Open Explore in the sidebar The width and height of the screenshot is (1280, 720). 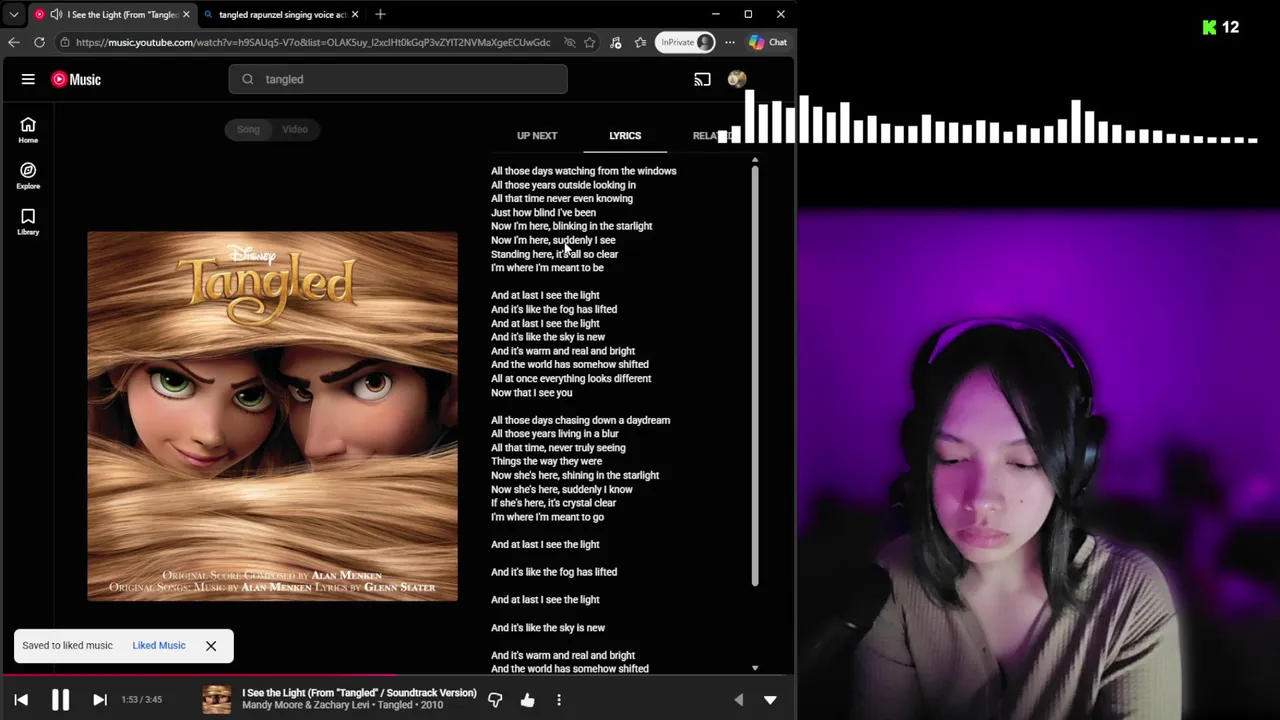click(28, 176)
